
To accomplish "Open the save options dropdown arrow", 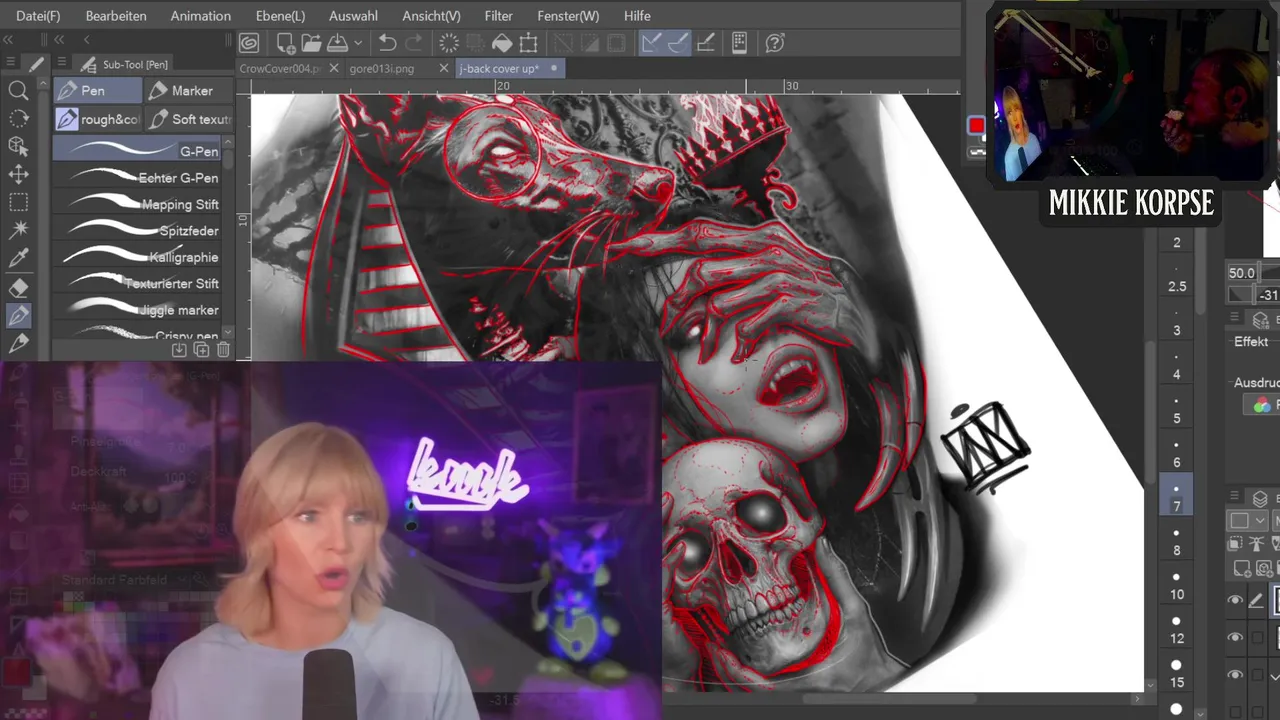I will coord(358,43).
